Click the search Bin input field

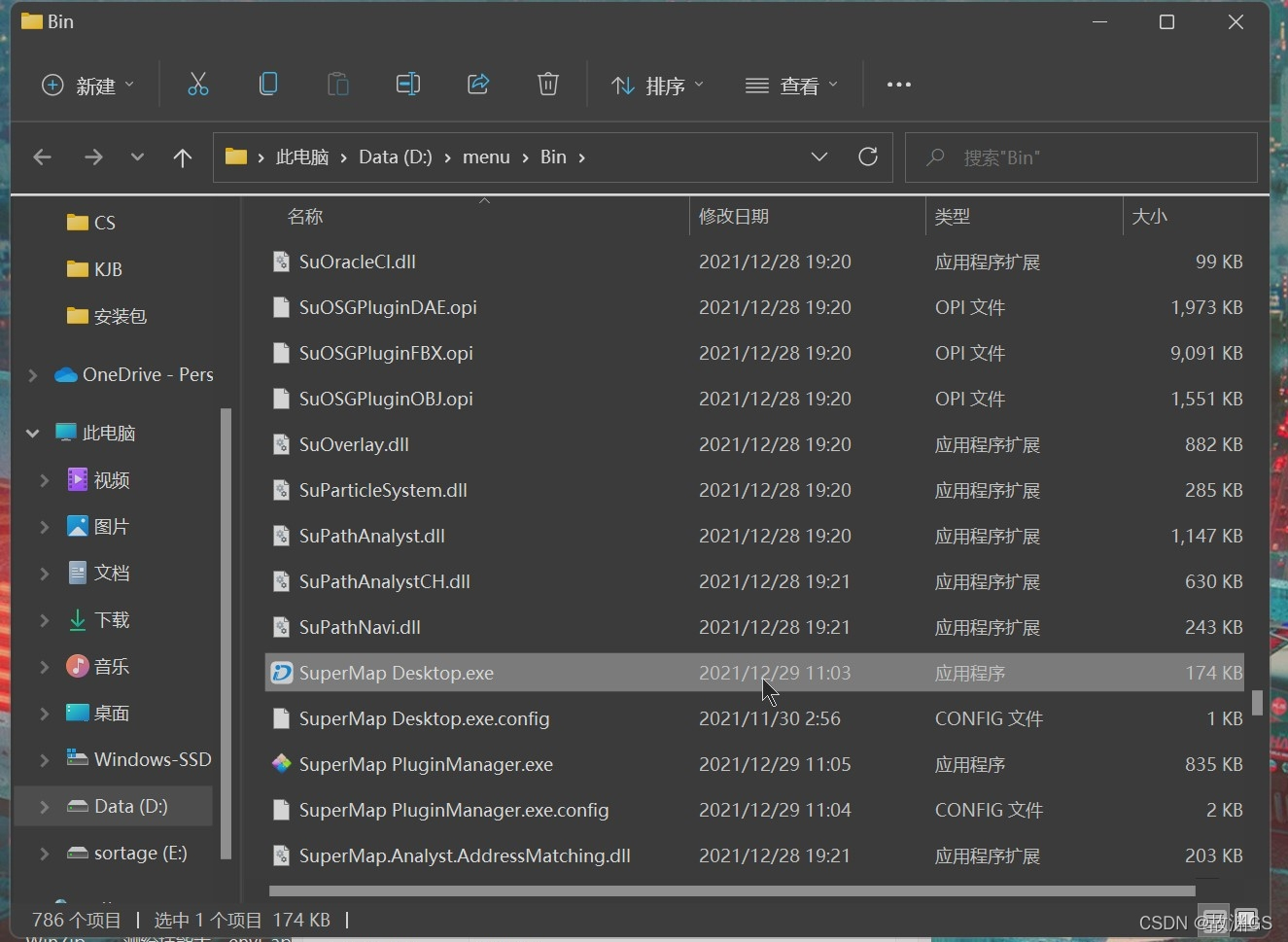(x=1081, y=157)
